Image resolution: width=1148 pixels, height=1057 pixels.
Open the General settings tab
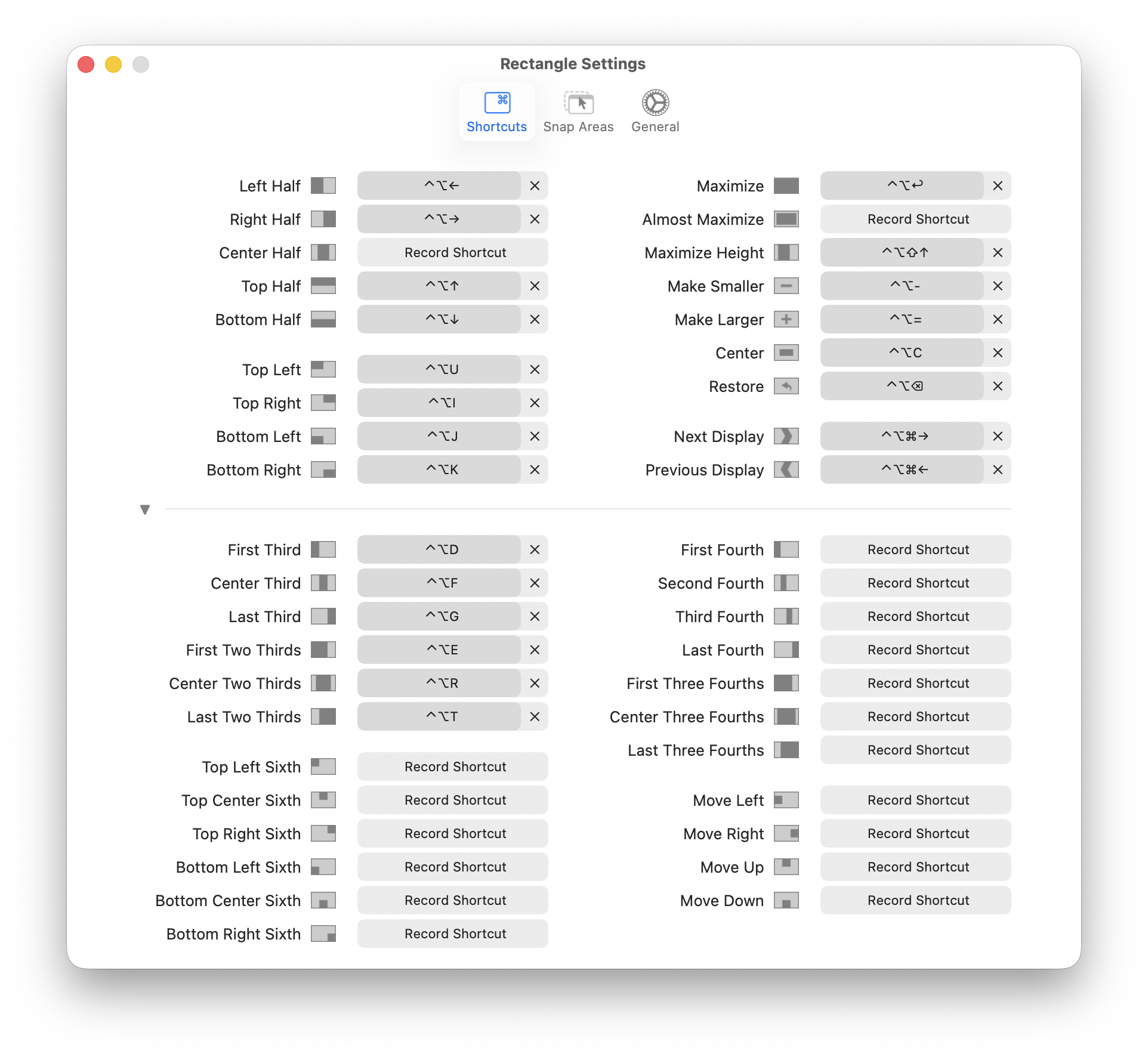(655, 113)
